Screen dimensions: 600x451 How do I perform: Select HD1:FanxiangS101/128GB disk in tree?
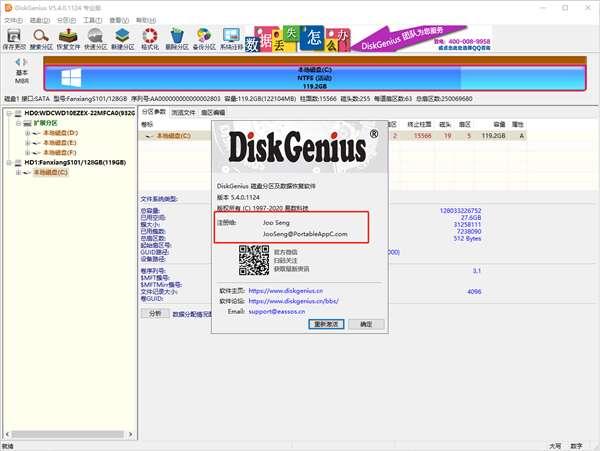(x=75, y=163)
